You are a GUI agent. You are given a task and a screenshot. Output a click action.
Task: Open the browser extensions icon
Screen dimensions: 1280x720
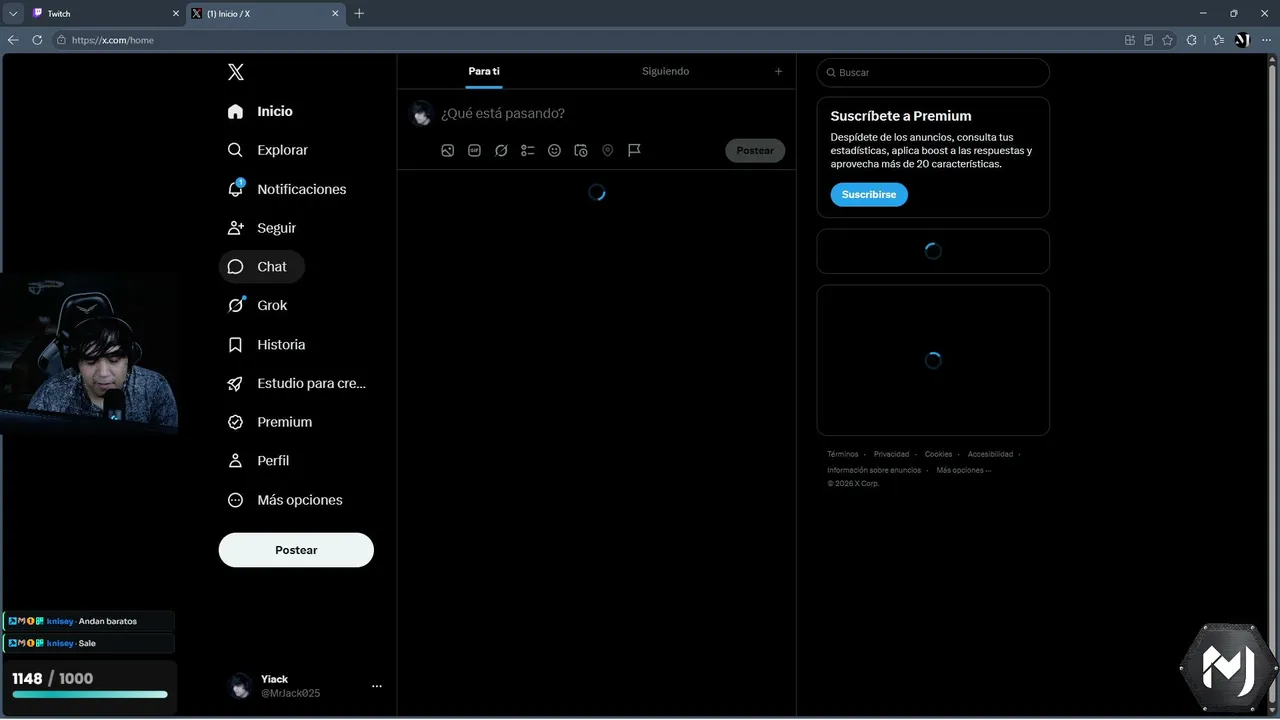pyautogui.click(x=1192, y=40)
